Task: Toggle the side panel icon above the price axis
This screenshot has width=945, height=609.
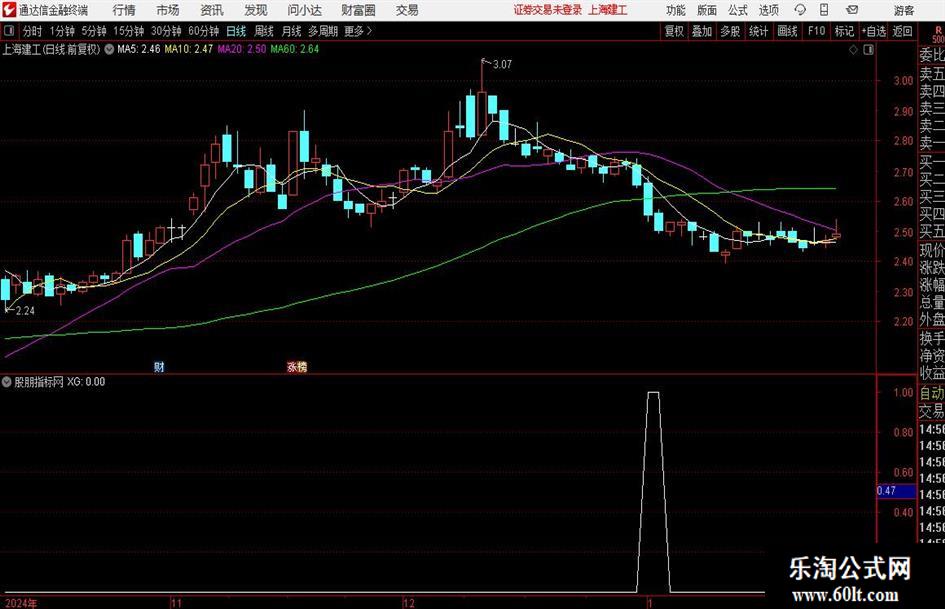Action: (x=868, y=50)
